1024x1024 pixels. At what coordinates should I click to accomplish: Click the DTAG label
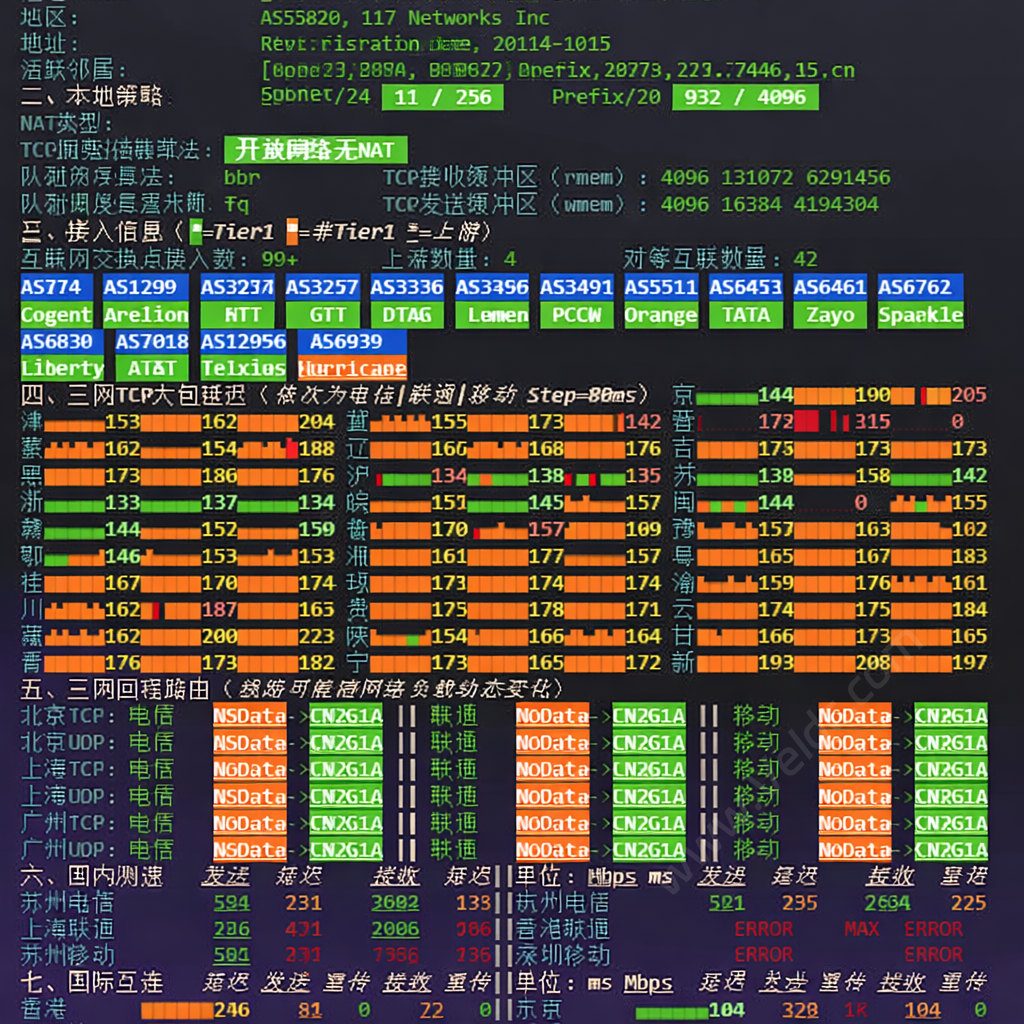(407, 315)
